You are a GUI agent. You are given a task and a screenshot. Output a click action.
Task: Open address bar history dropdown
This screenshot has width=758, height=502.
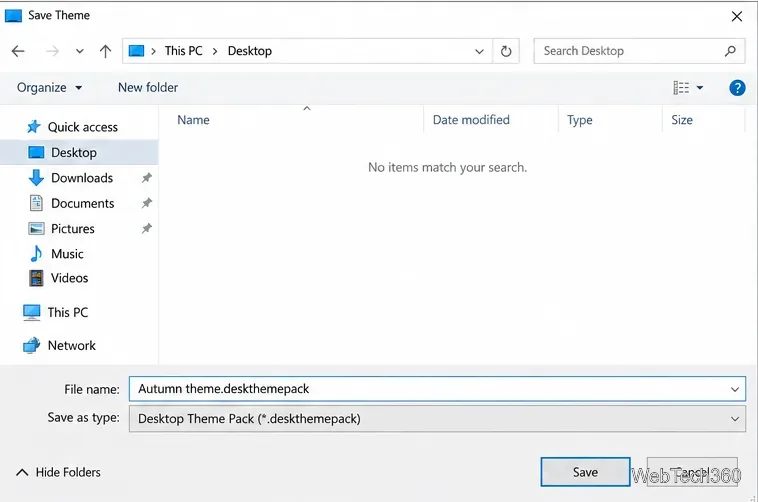(479, 51)
